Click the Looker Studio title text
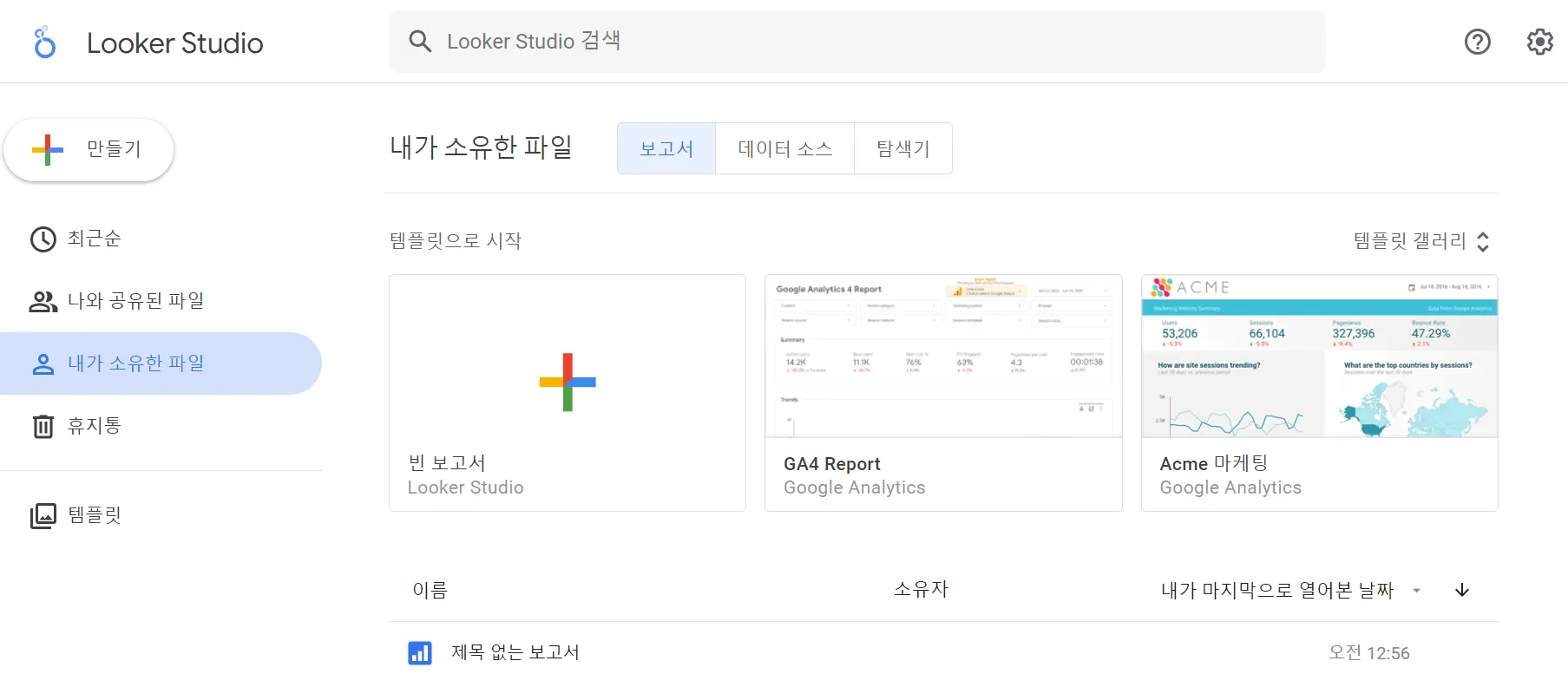The width and height of the screenshot is (1568, 674). pyautogui.click(x=175, y=43)
